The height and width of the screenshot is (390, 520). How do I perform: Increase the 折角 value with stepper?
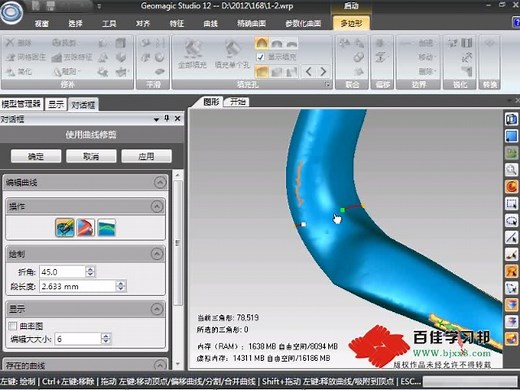coord(90,269)
